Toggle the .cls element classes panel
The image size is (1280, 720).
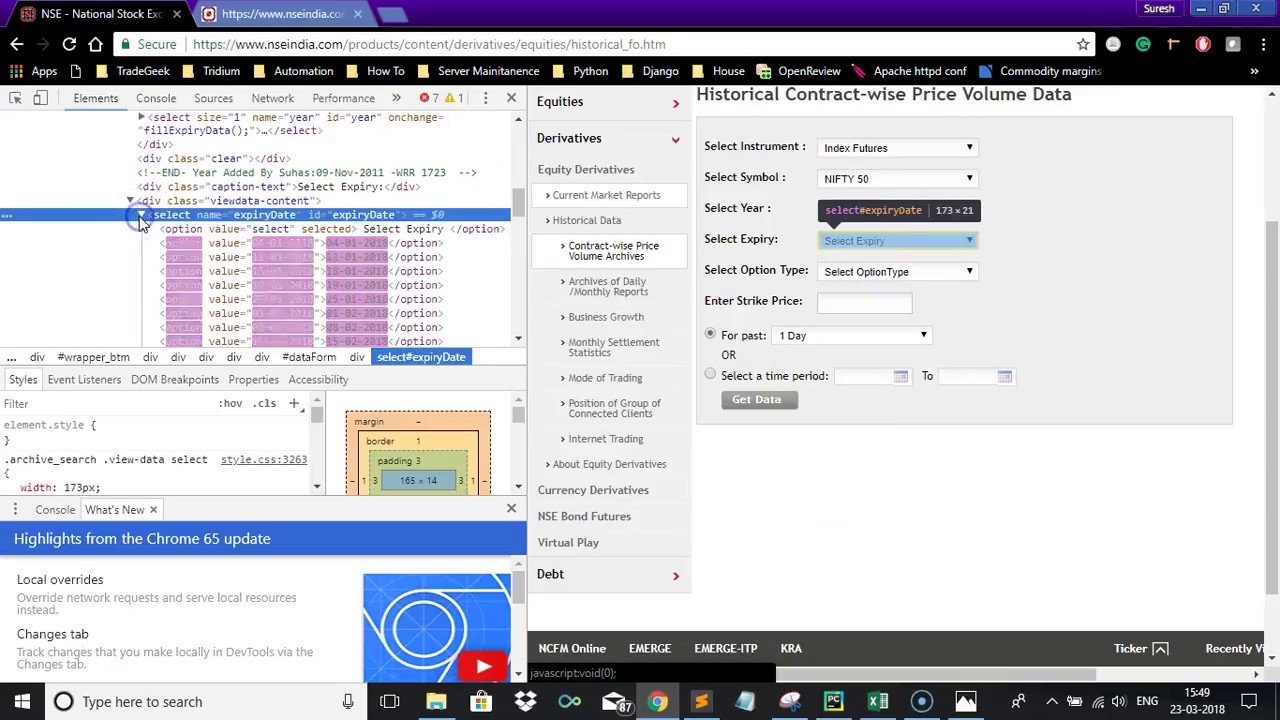(264, 403)
